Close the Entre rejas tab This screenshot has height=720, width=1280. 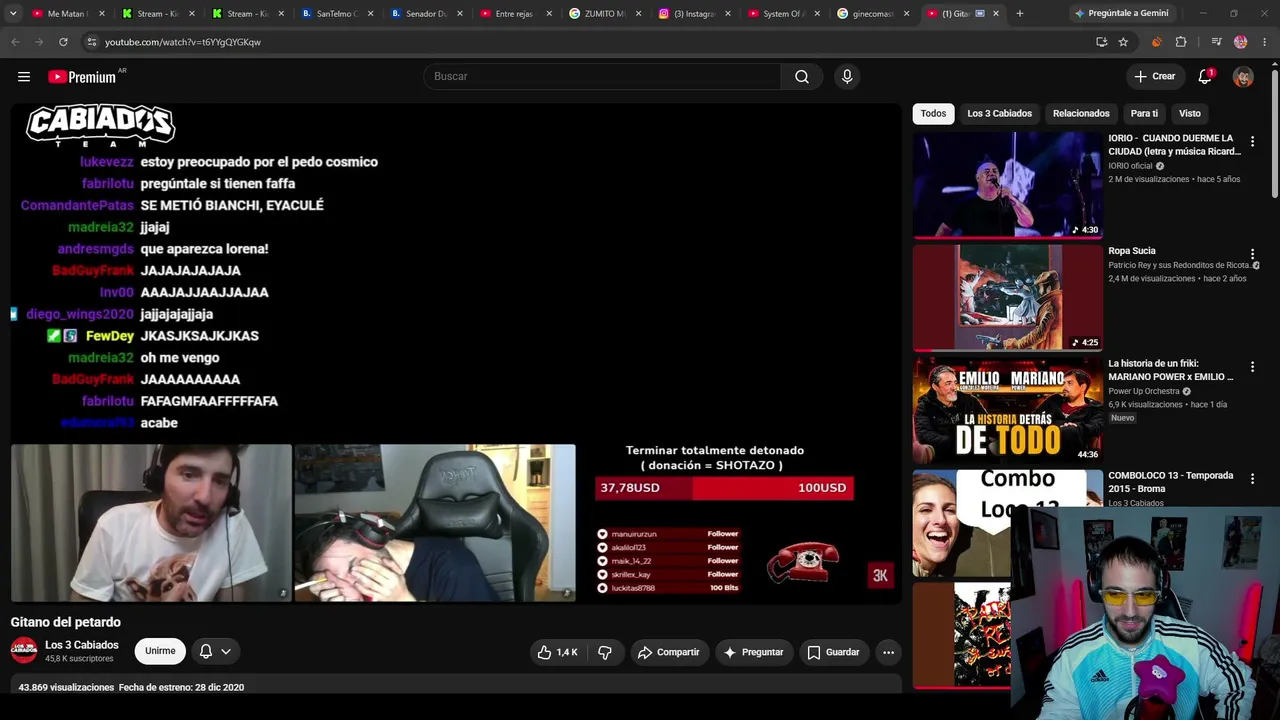click(549, 14)
